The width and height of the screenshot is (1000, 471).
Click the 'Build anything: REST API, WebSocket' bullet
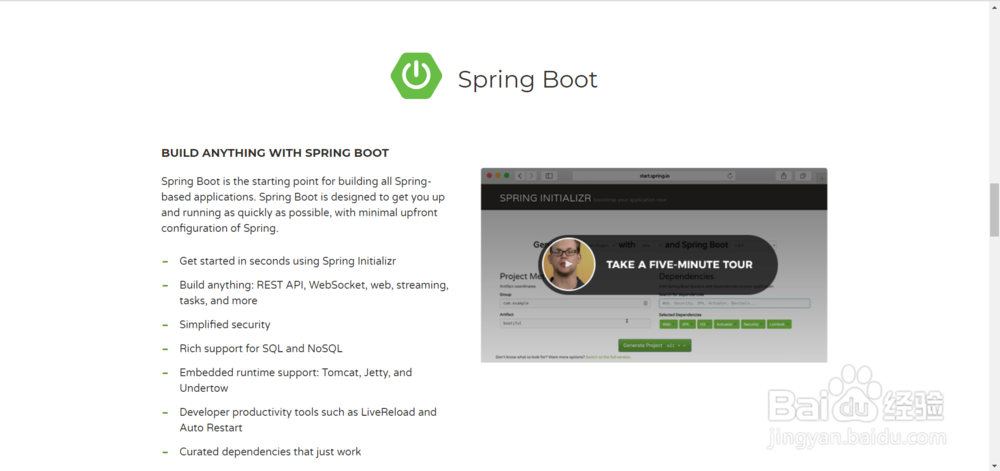pos(314,293)
